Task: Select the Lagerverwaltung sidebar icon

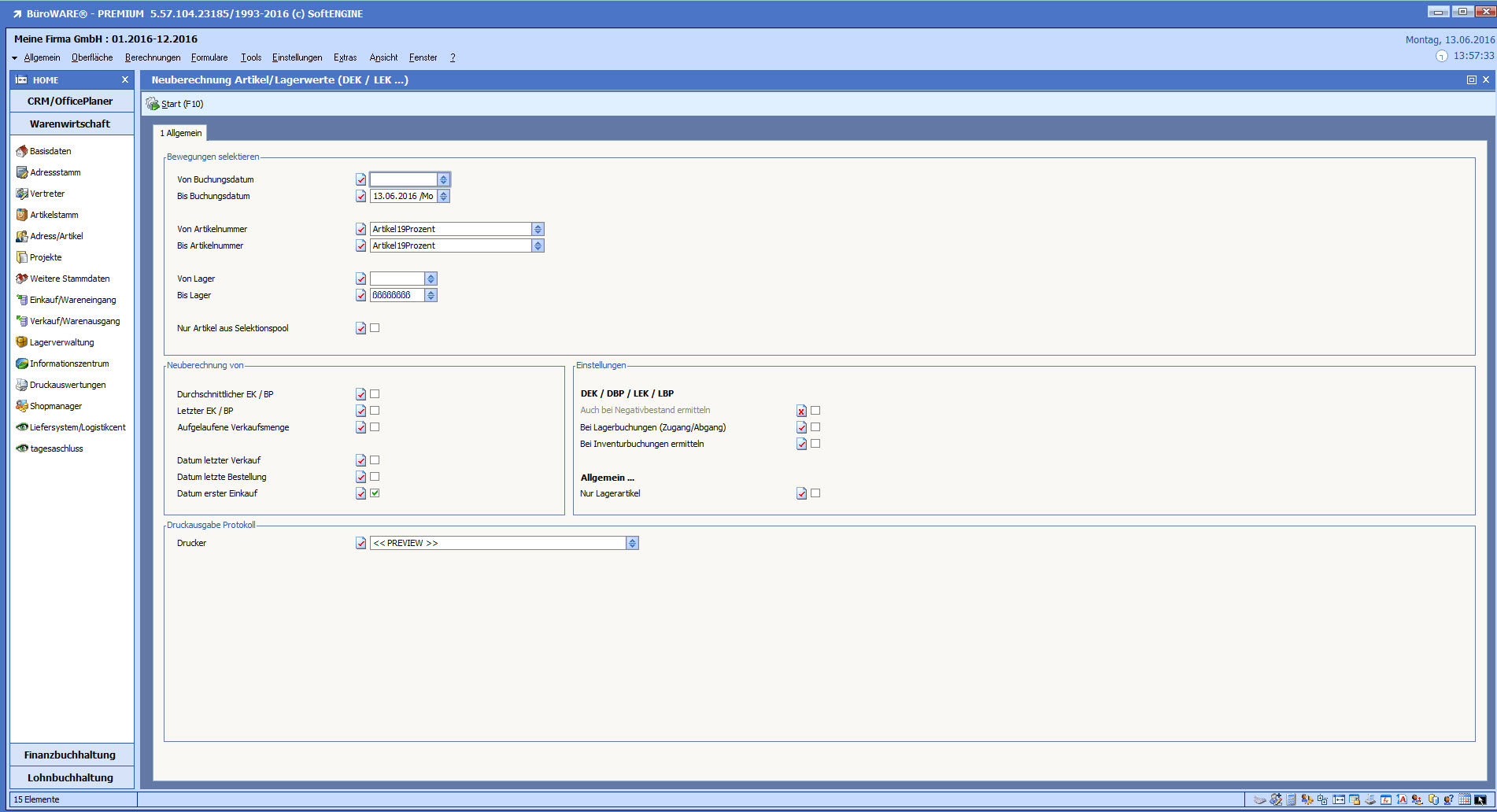Action: pos(22,342)
